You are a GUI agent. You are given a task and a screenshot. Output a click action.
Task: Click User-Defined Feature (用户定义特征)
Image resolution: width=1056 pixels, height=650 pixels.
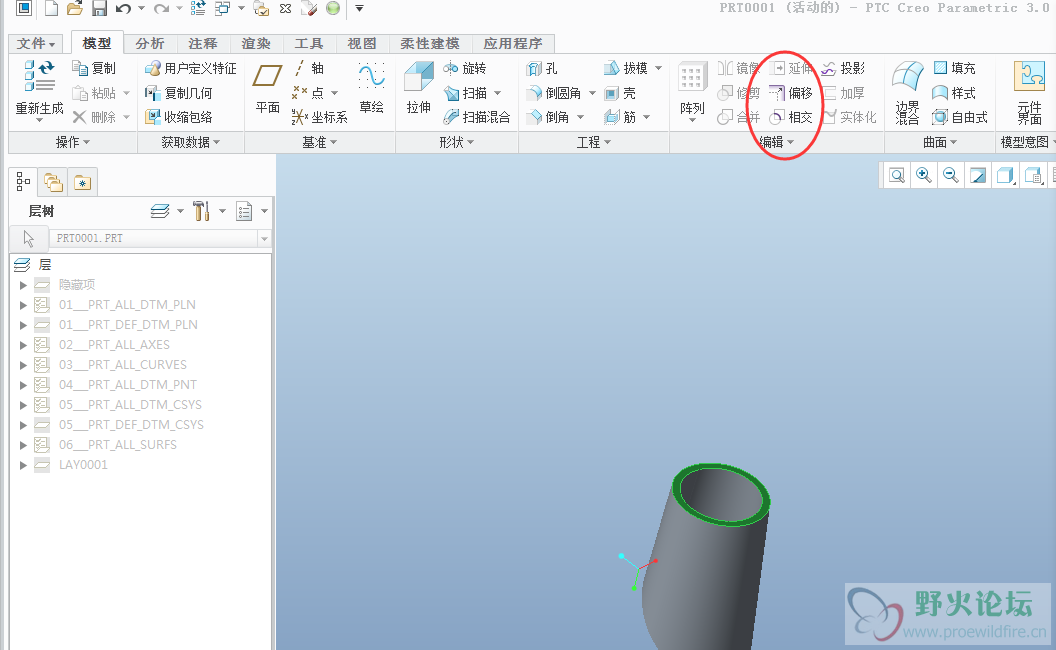click(x=191, y=68)
